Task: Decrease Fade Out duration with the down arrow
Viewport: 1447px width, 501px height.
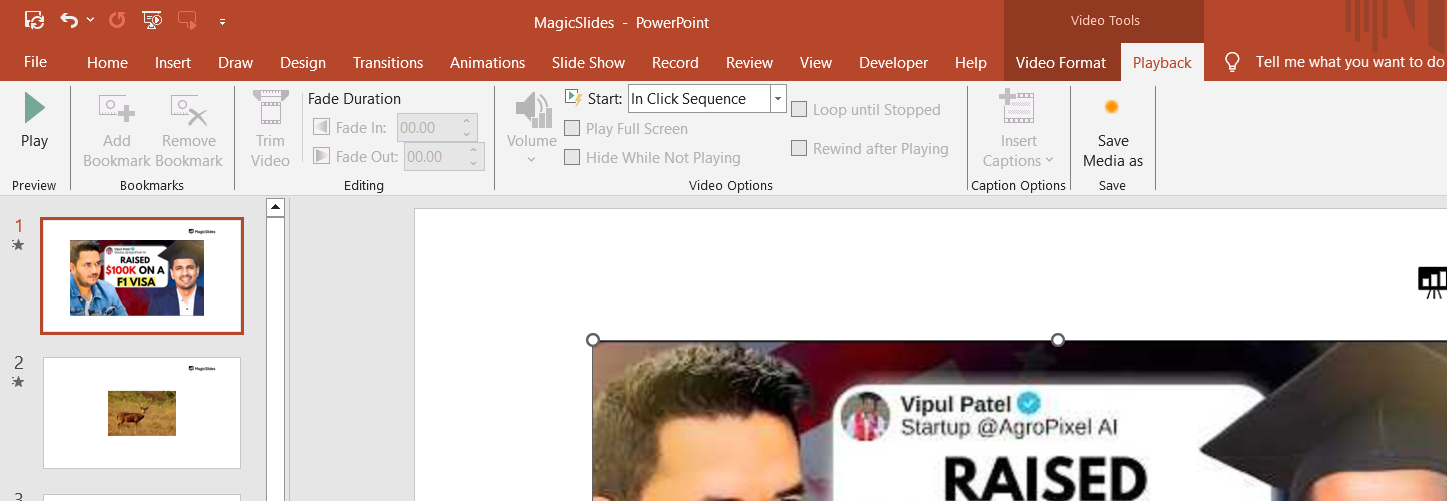Action: [x=474, y=163]
